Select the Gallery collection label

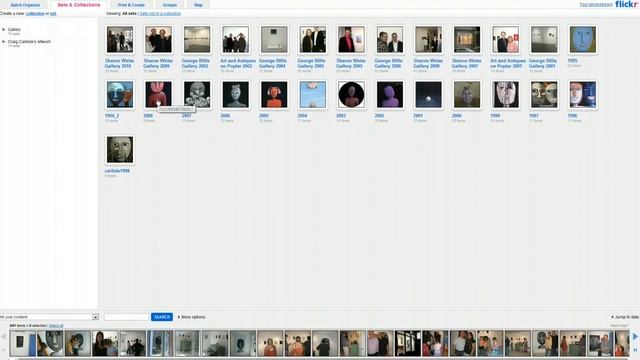click(x=14, y=29)
